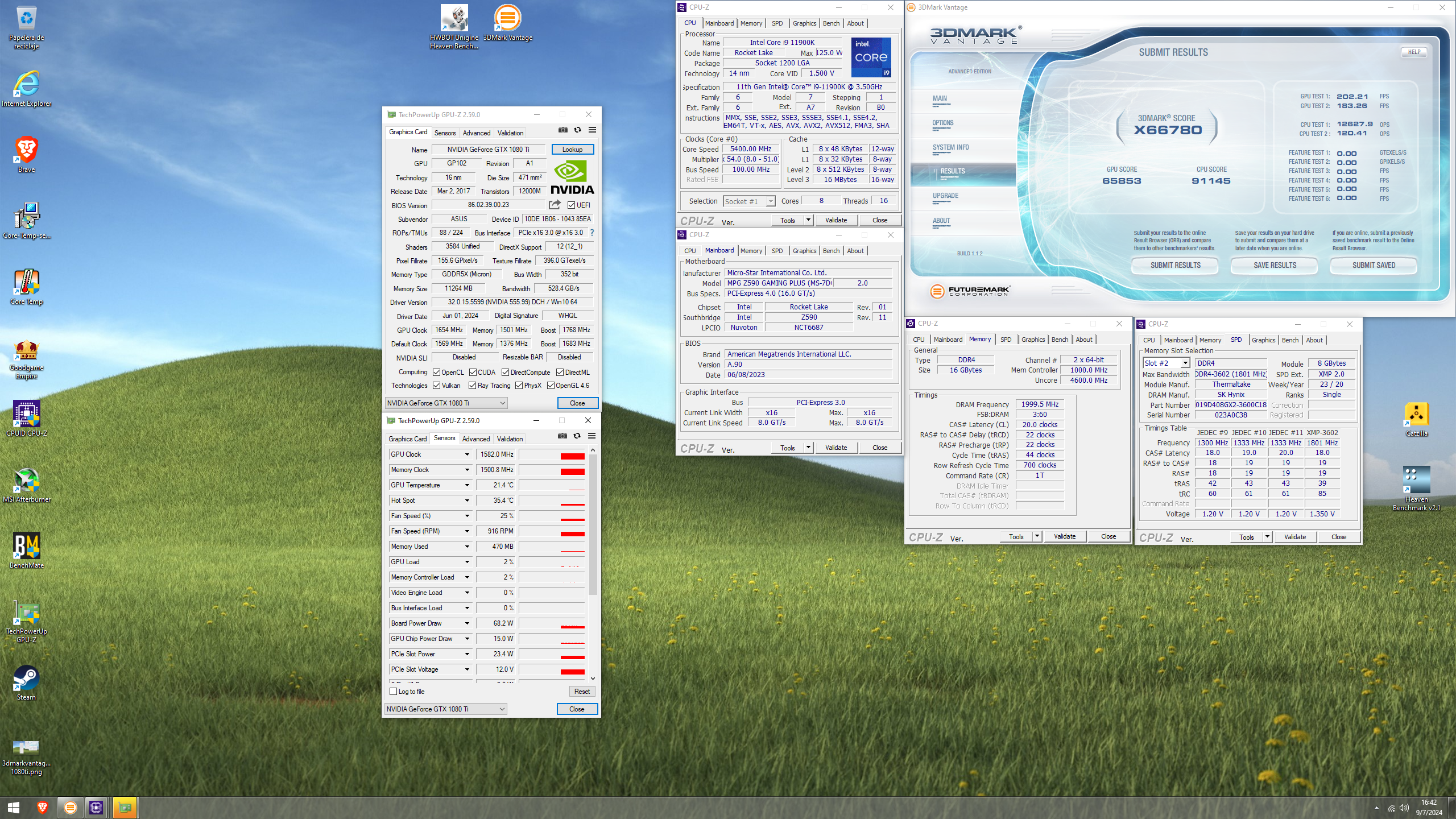Launch Heaven Benchmark v2.1 desktop icon

tap(1416, 489)
